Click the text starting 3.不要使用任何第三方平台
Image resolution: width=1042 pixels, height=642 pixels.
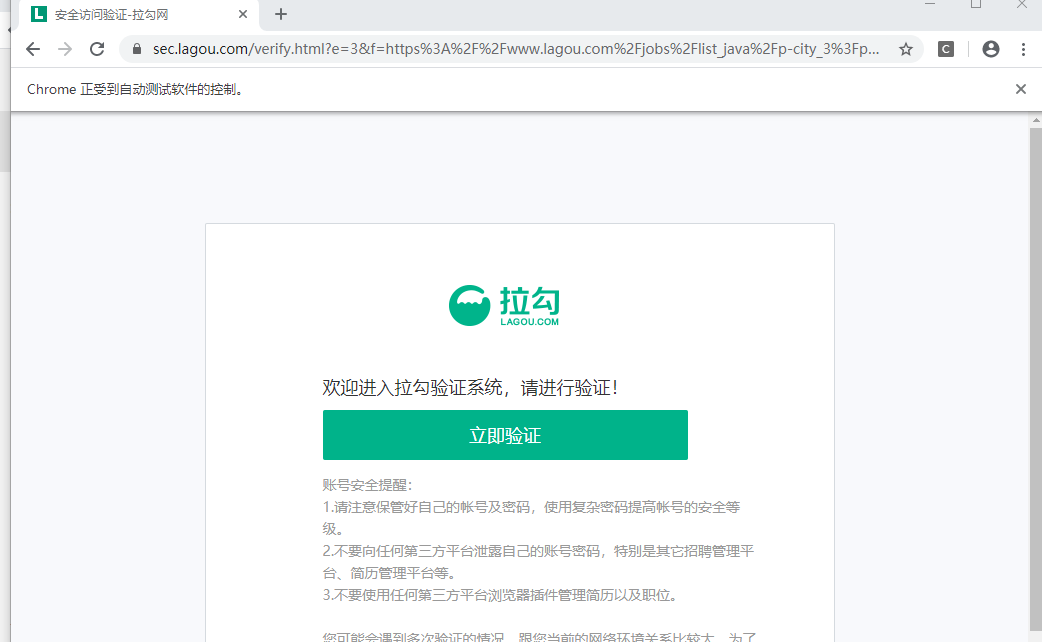click(500, 595)
